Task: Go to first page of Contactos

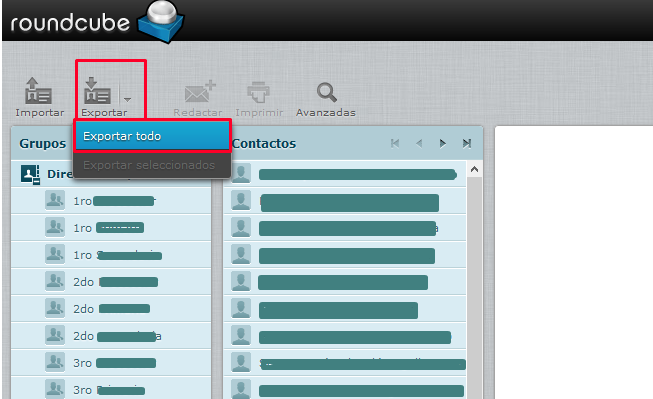Action: pyautogui.click(x=395, y=144)
